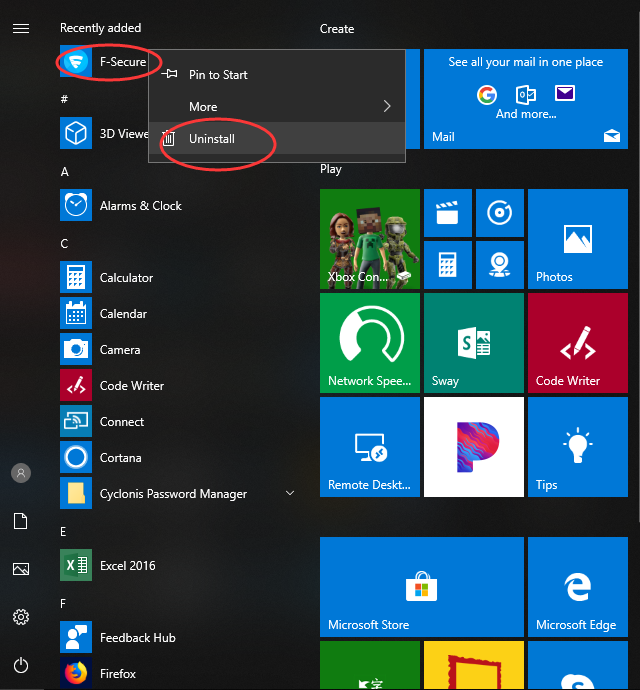Click the E letter group header
640x690 pixels.
63,532
